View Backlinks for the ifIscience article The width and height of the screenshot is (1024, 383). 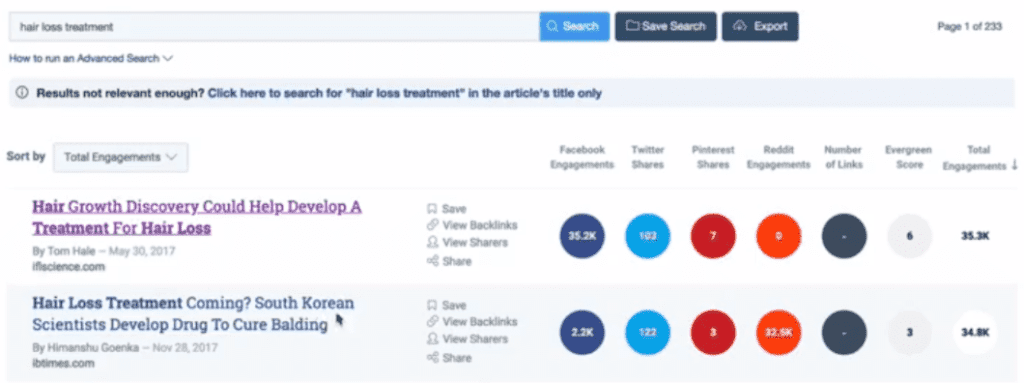click(472, 225)
